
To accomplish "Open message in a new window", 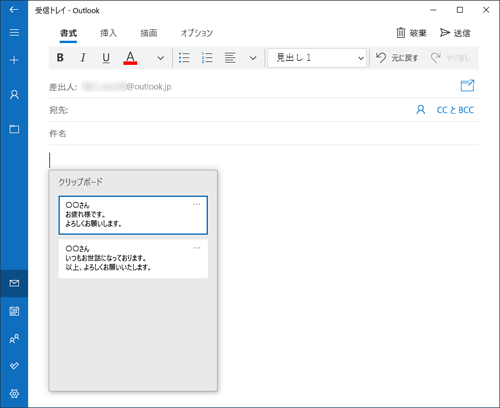I will [467, 86].
